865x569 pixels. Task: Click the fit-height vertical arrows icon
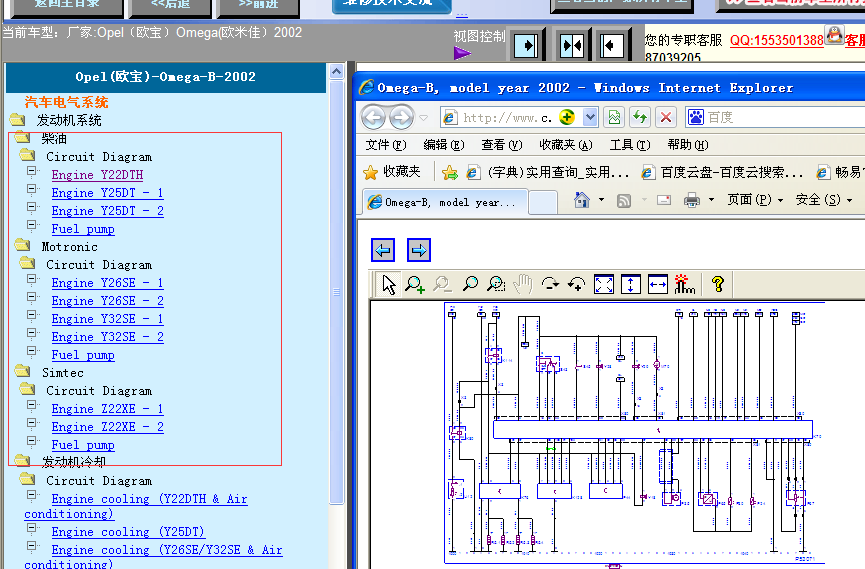(631, 284)
